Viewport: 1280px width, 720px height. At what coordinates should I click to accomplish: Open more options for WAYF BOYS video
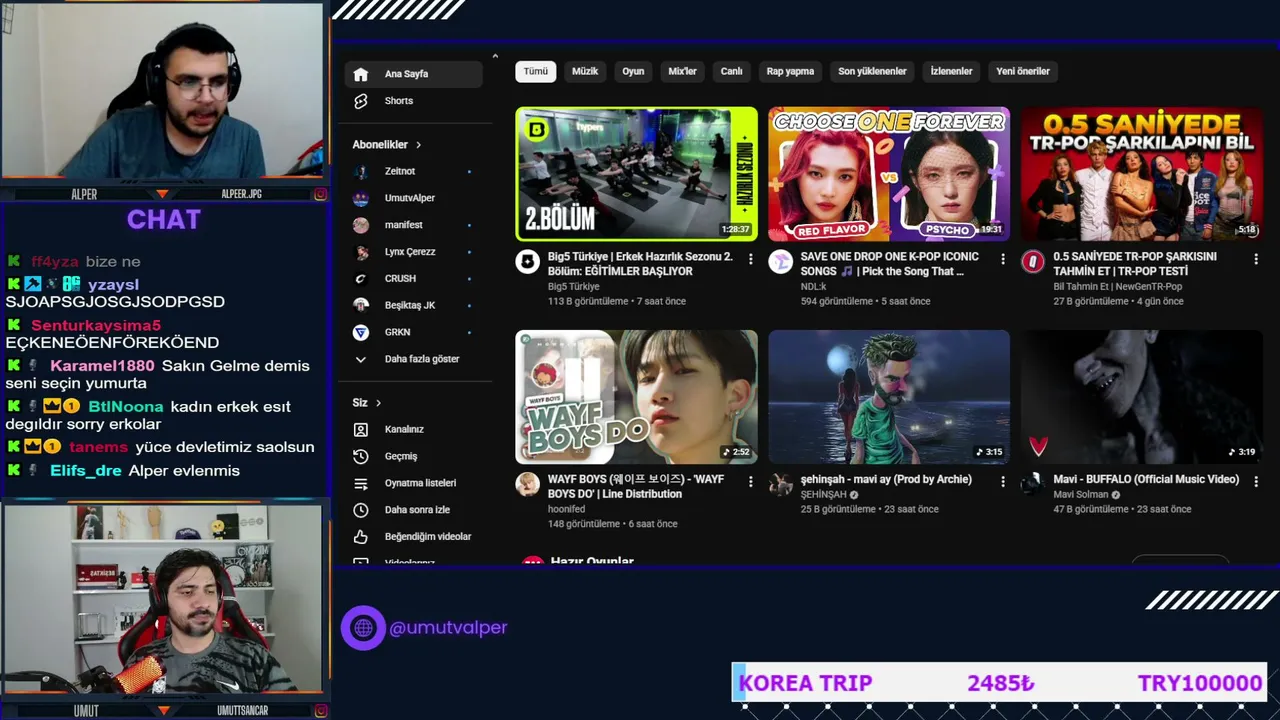[750, 482]
